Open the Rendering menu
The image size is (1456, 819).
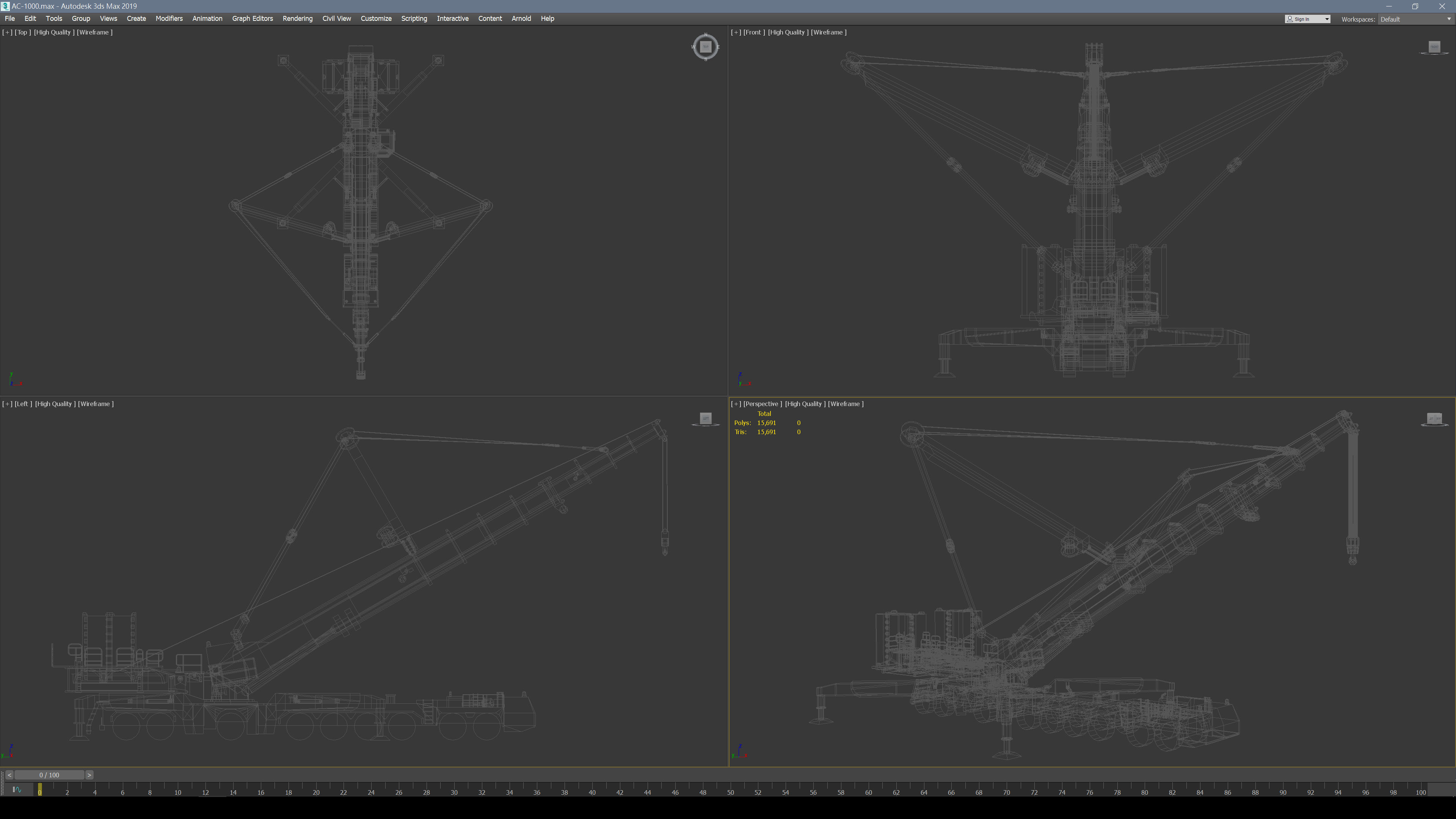[297, 19]
